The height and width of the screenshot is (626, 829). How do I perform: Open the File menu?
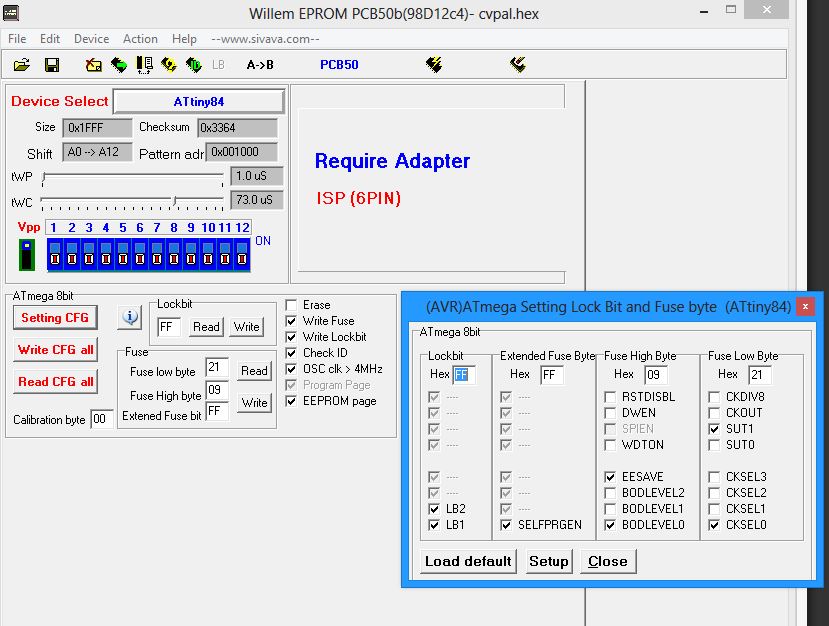coord(17,39)
